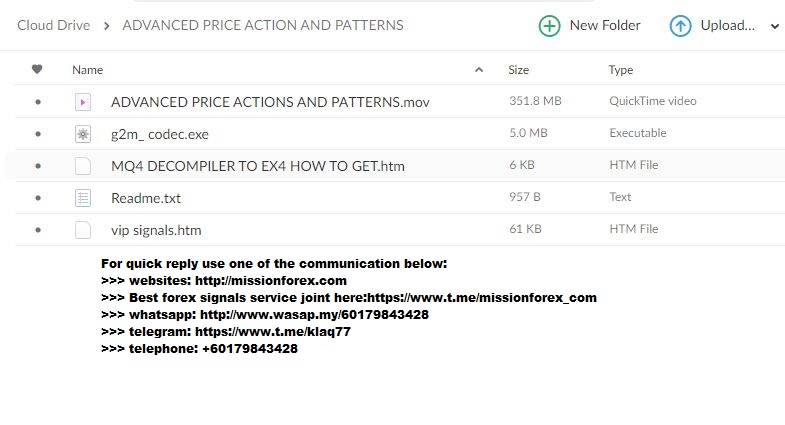Click the MQ4 DECOMPILER htm file icon
785x425 pixels.
[x=83, y=166]
